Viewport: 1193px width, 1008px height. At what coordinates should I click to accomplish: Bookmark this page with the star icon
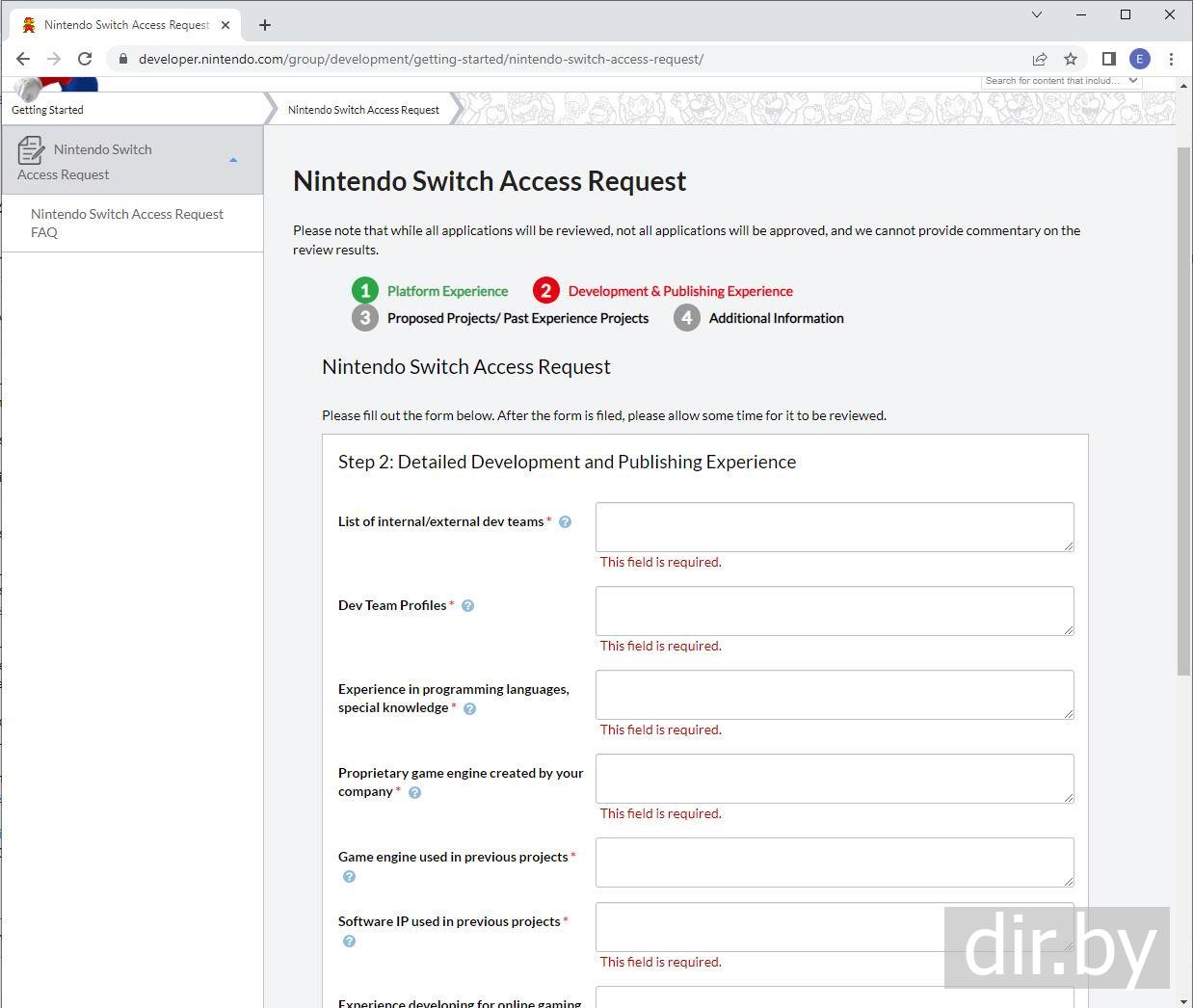(x=1071, y=59)
